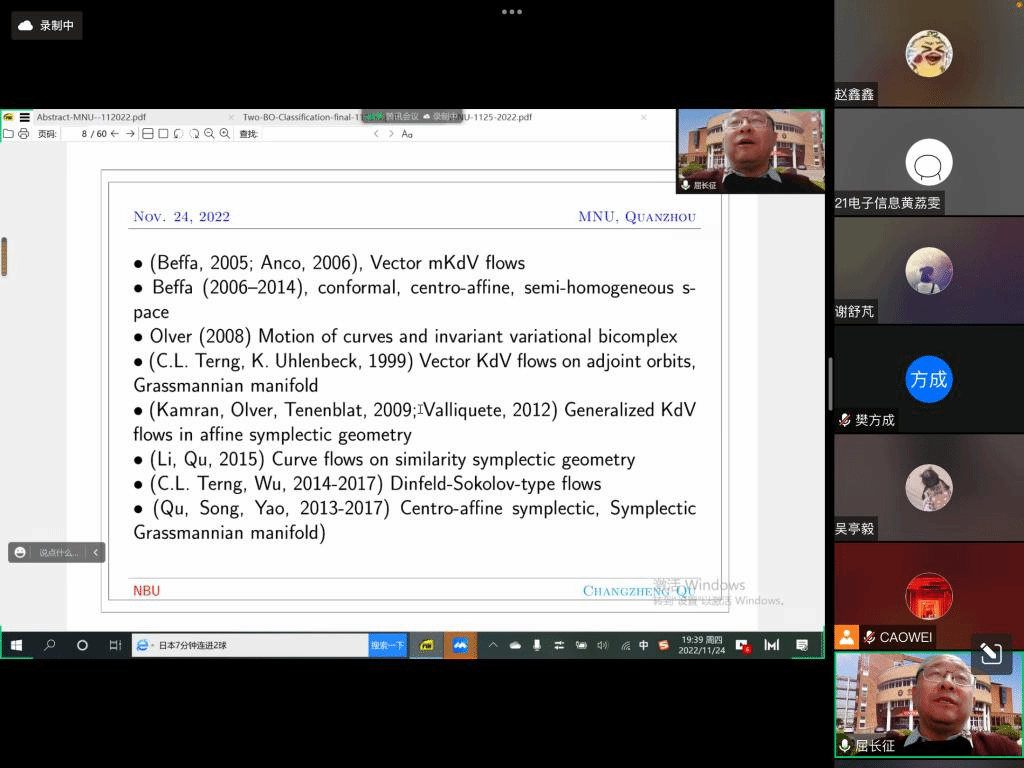Go to the previous page arrow
Screen dimensions: 1024x768
[115, 133]
